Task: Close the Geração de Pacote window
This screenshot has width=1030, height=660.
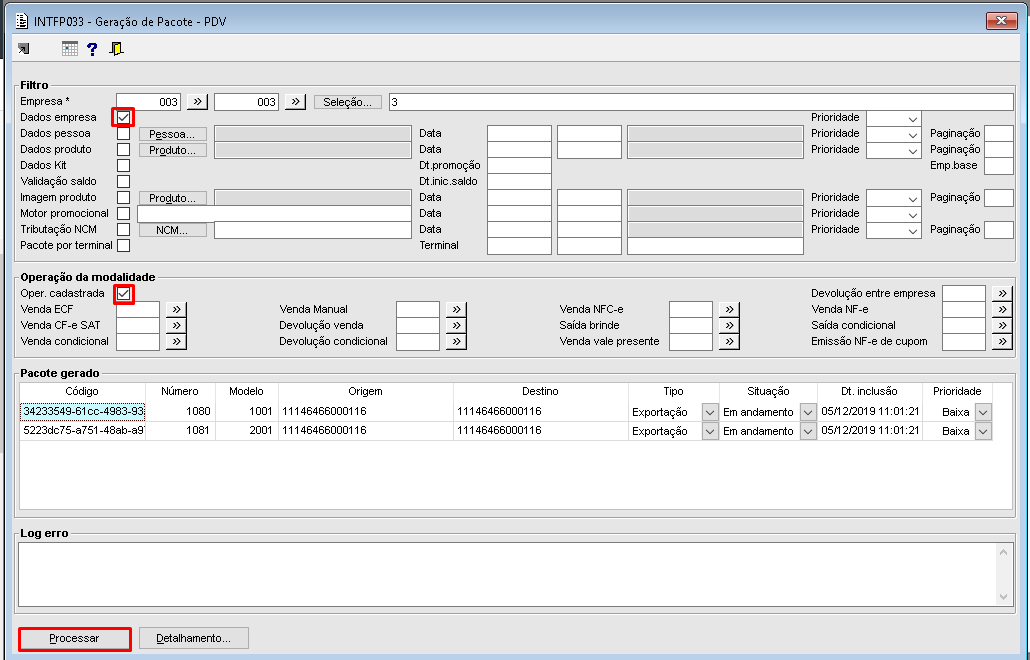Action: click(x=1001, y=21)
